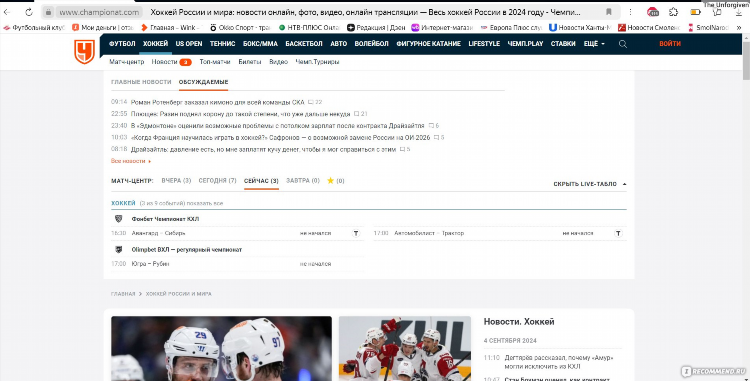Show ЗАВТРА (0) matches tab

coord(303,181)
